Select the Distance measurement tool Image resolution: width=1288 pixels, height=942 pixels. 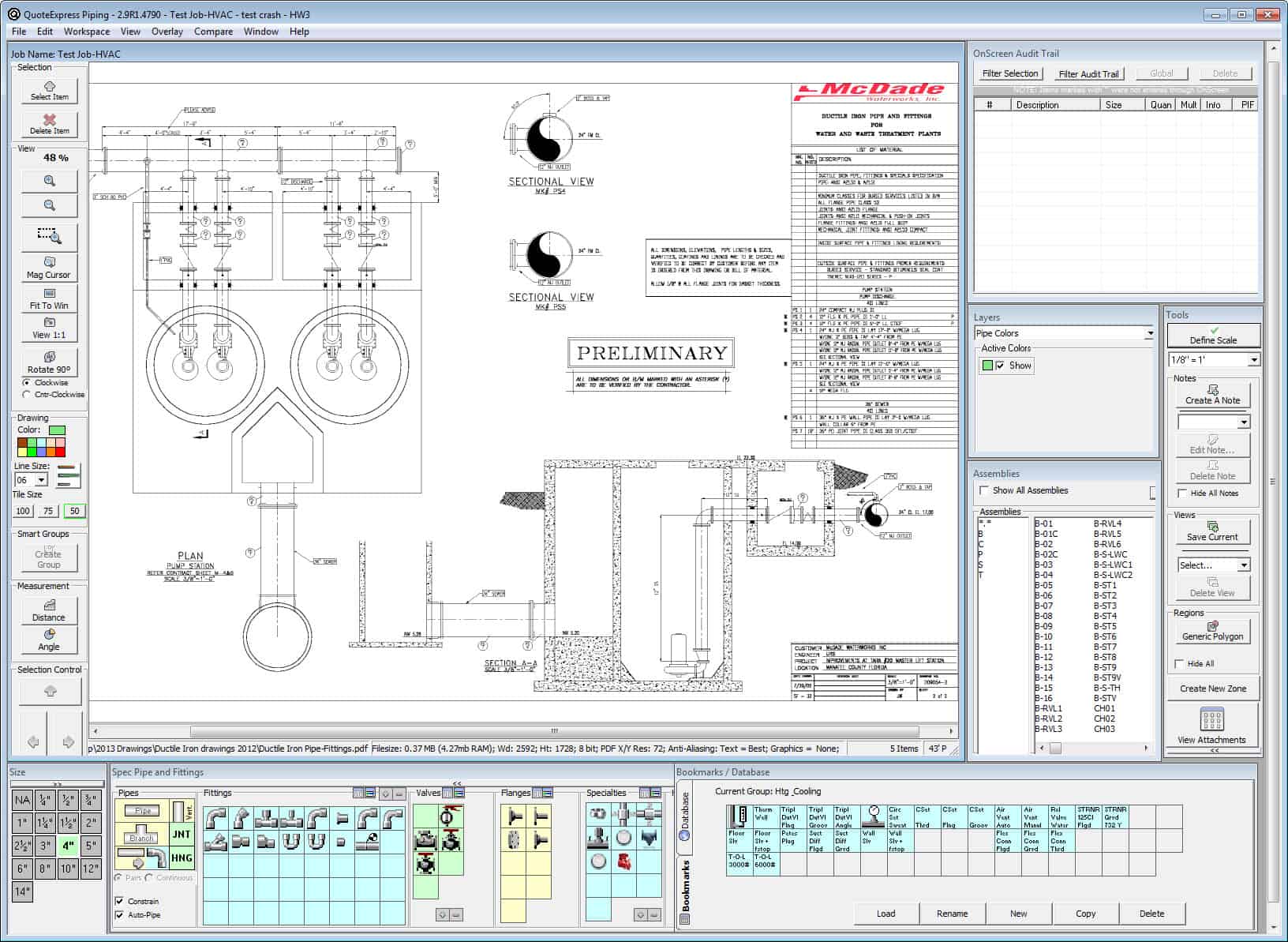tap(49, 610)
